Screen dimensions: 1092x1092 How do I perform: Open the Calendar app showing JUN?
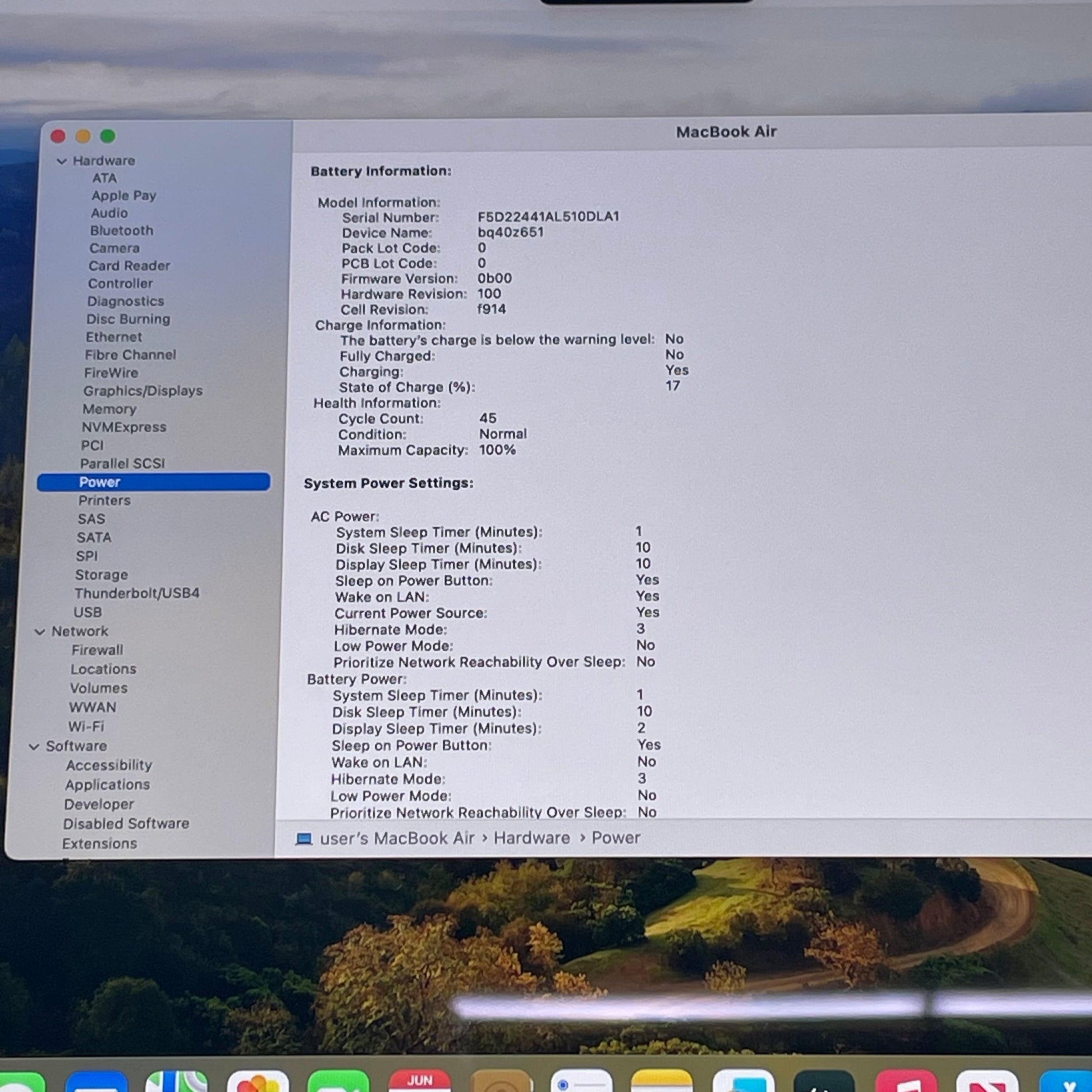pyautogui.click(x=419, y=1081)
